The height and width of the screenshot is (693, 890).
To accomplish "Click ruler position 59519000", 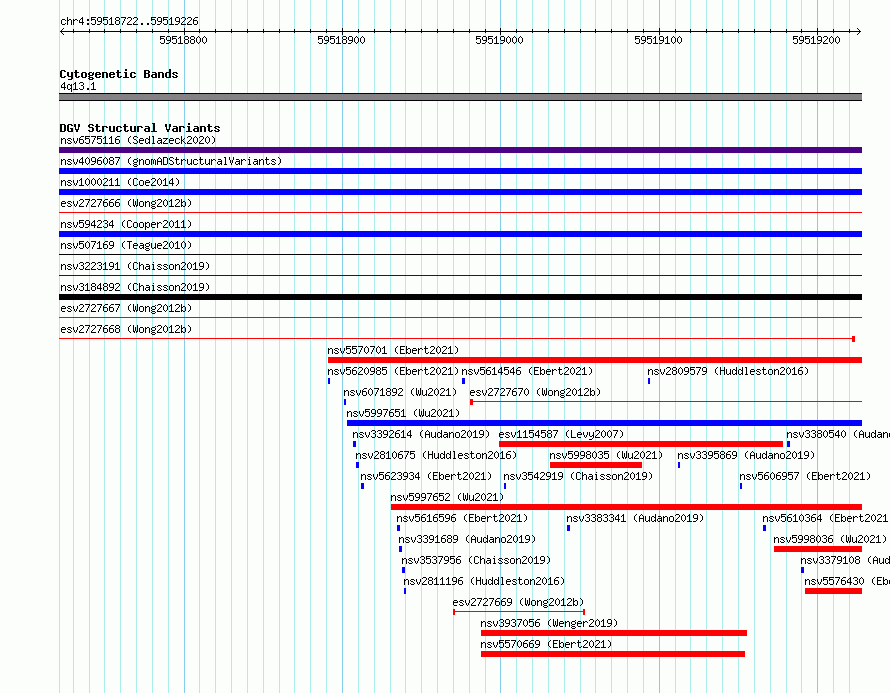I will coord(499,40).
